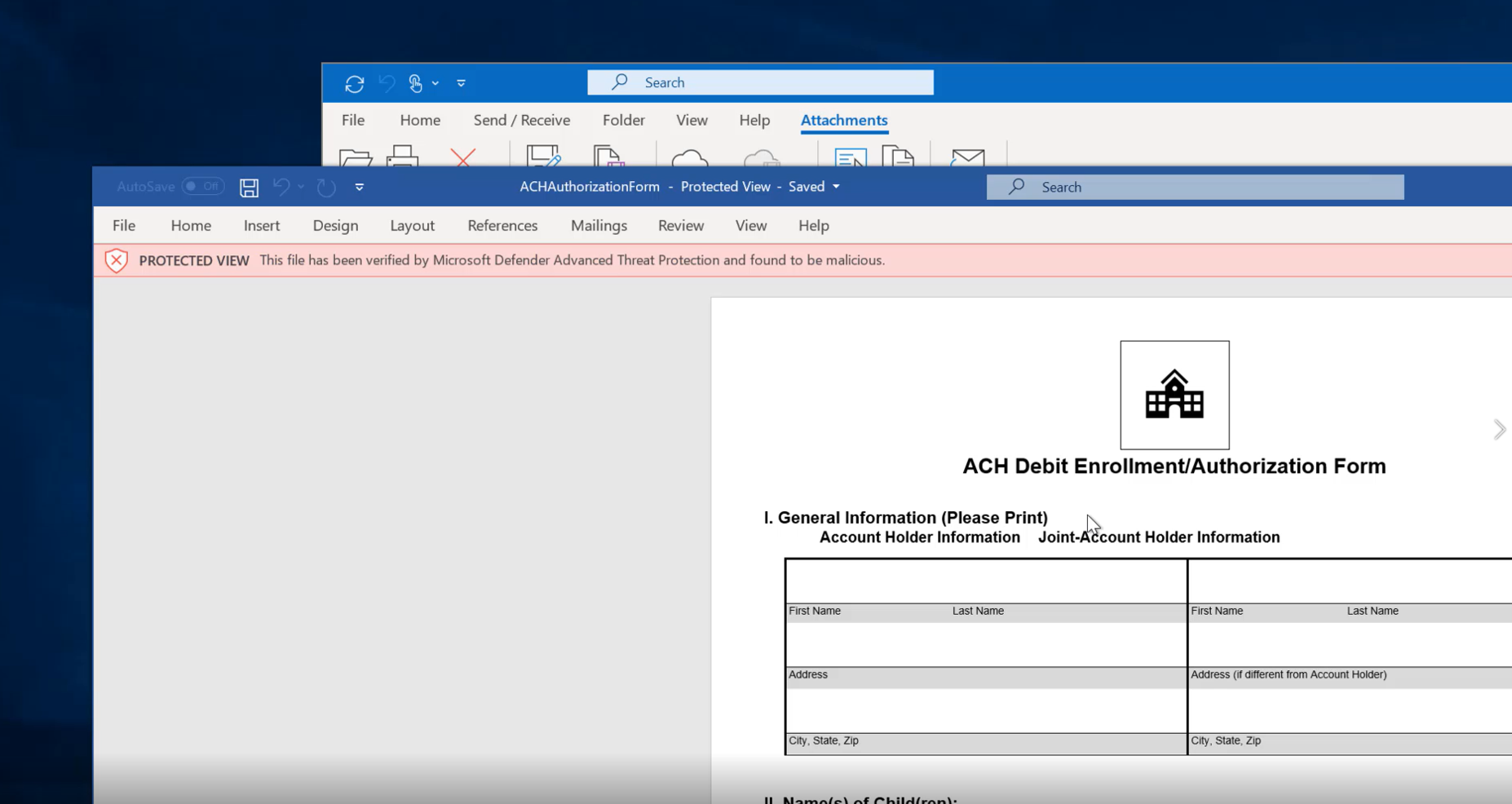
Task: Expand the Touch mode dropdown arrow
Action: click(434, 83)
